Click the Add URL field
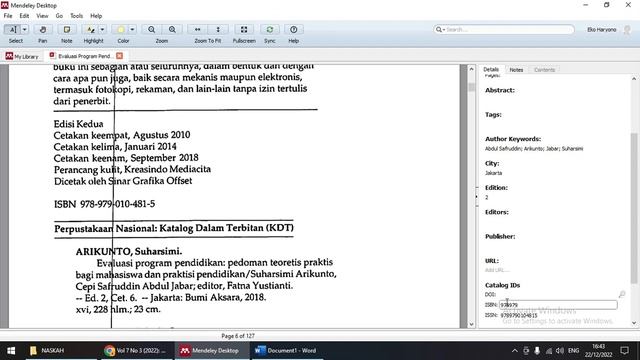This screenshot has width=640, height=360. coord(497,270)
